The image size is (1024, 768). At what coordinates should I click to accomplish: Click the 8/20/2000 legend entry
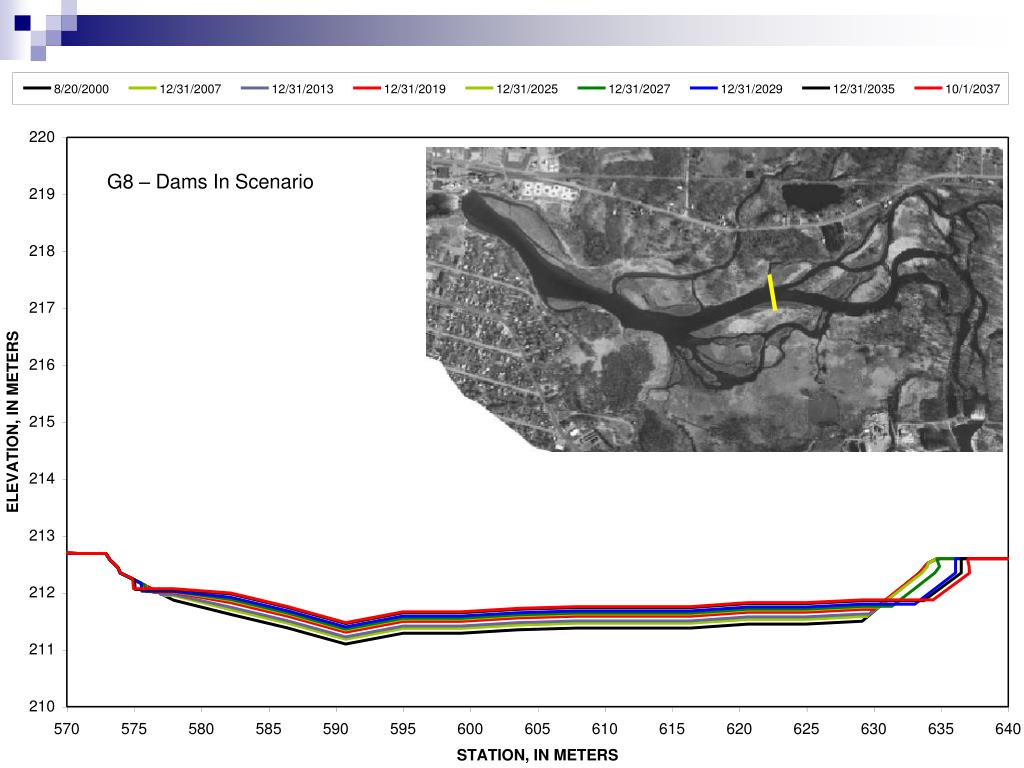pyautogui.click(x=66, y=89)
